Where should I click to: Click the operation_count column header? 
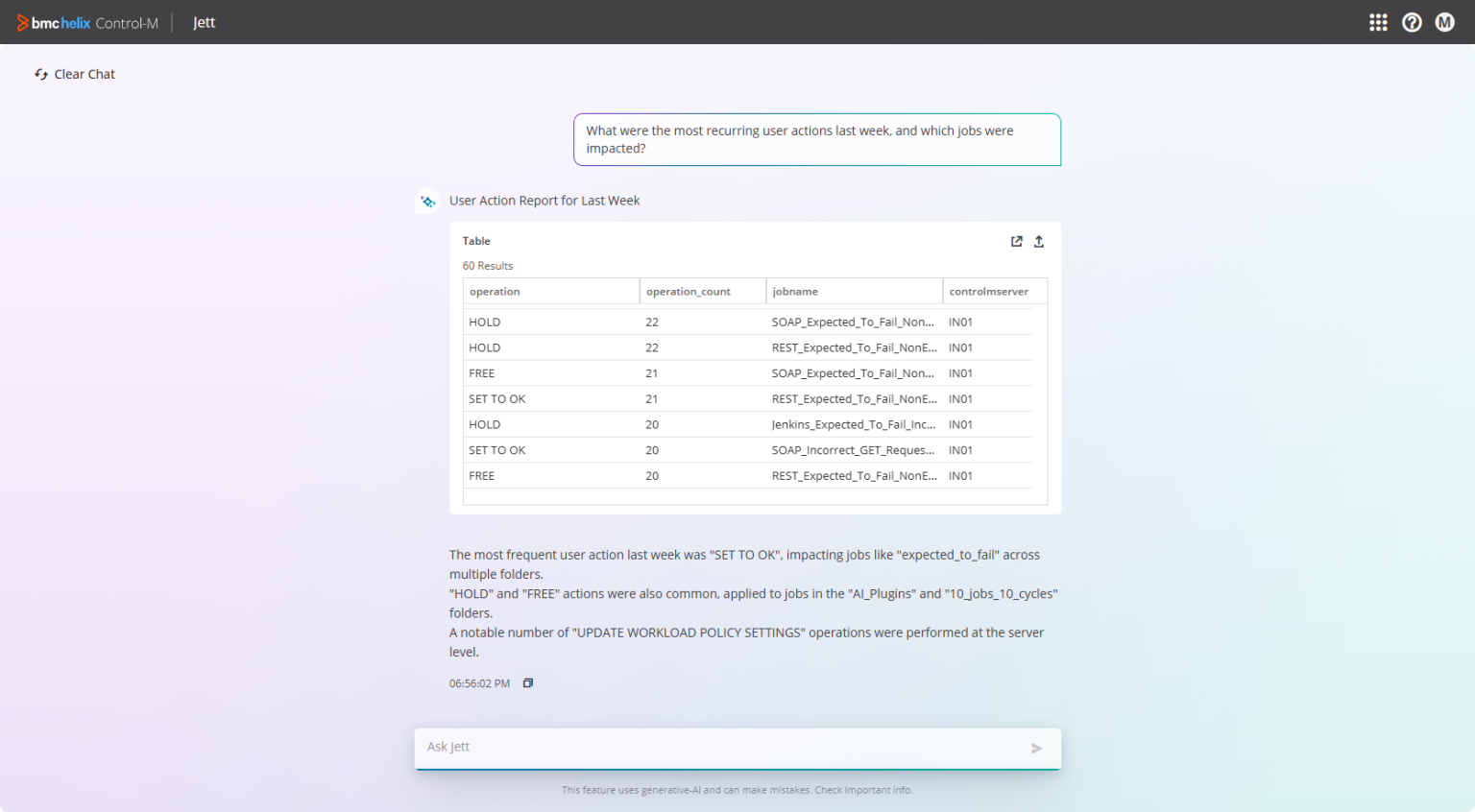pyautogui.click(x=688, y=291)
